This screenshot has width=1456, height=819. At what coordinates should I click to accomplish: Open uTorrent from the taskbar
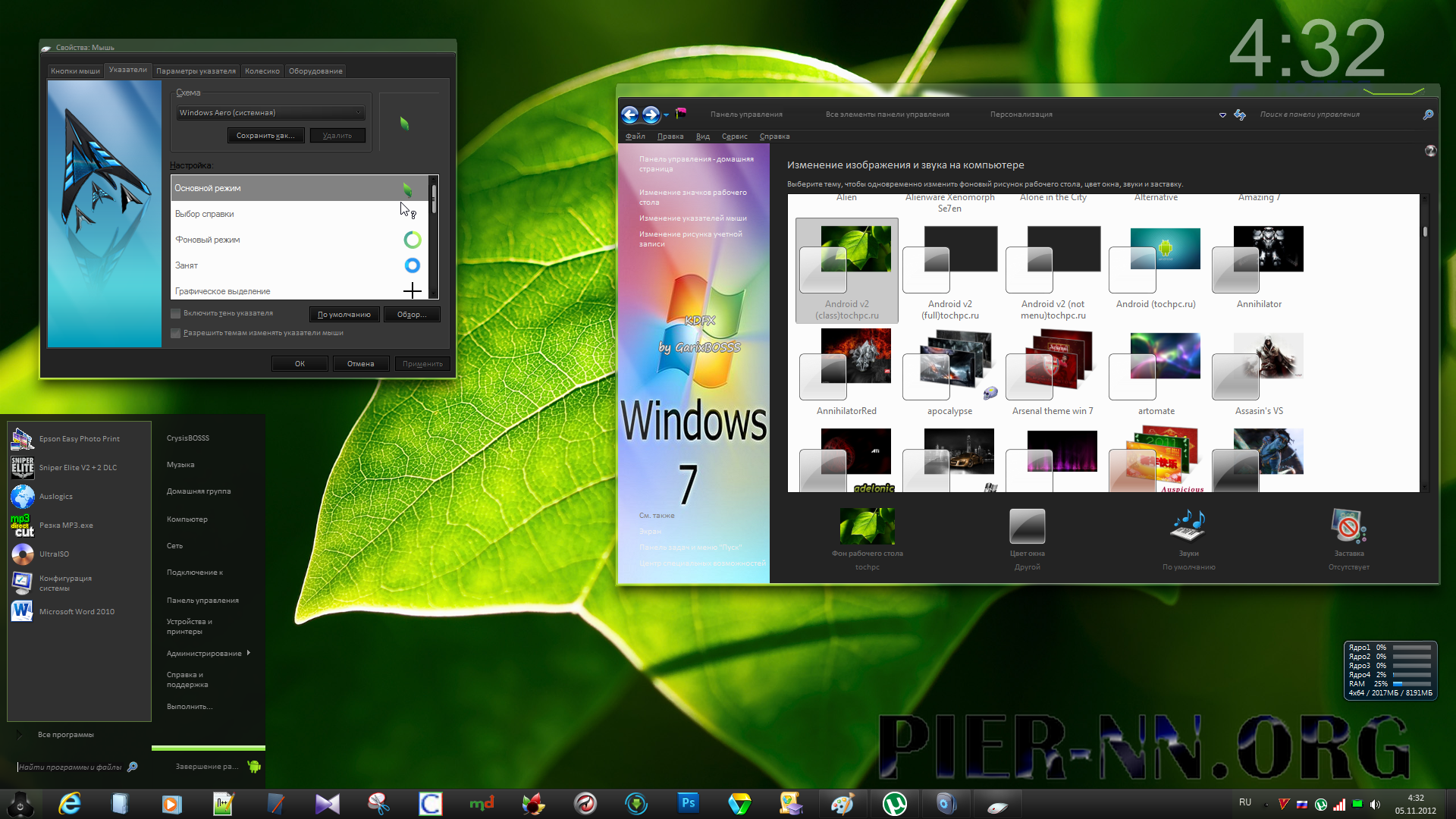pyautogui.click(x=894, y=803)
